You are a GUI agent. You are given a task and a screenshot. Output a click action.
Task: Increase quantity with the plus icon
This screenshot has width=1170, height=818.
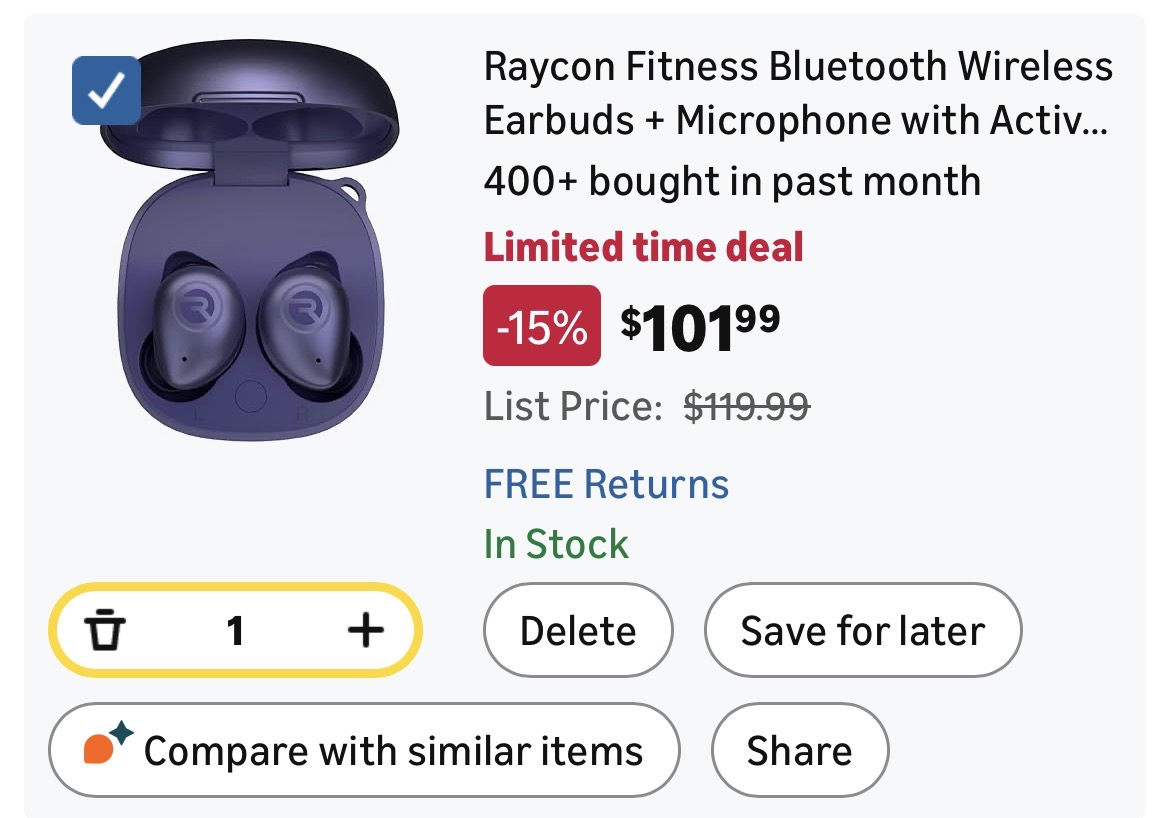point(366,630)
